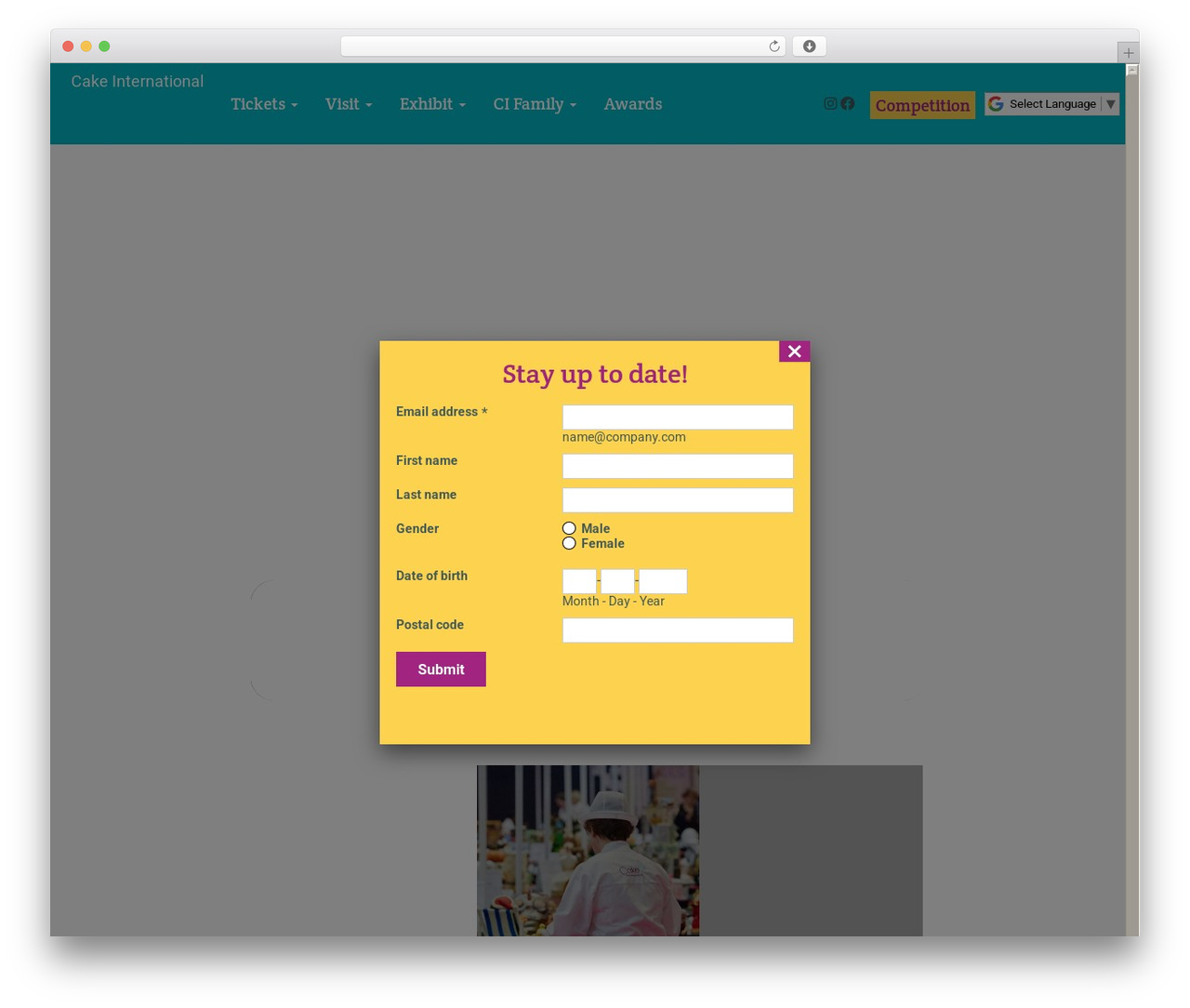Select the Male radio button
The width and height of the screenshot is (1190, 1008).
click(569, 528)
